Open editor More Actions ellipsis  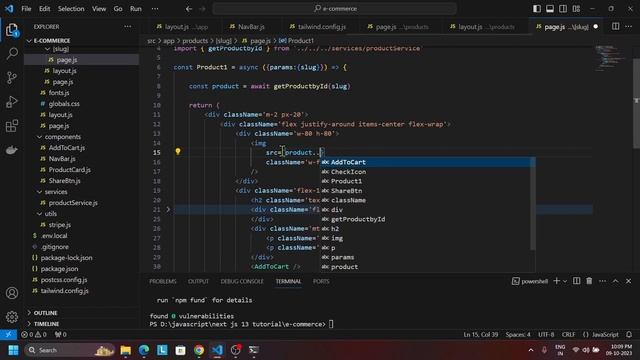tap(628, 27)
